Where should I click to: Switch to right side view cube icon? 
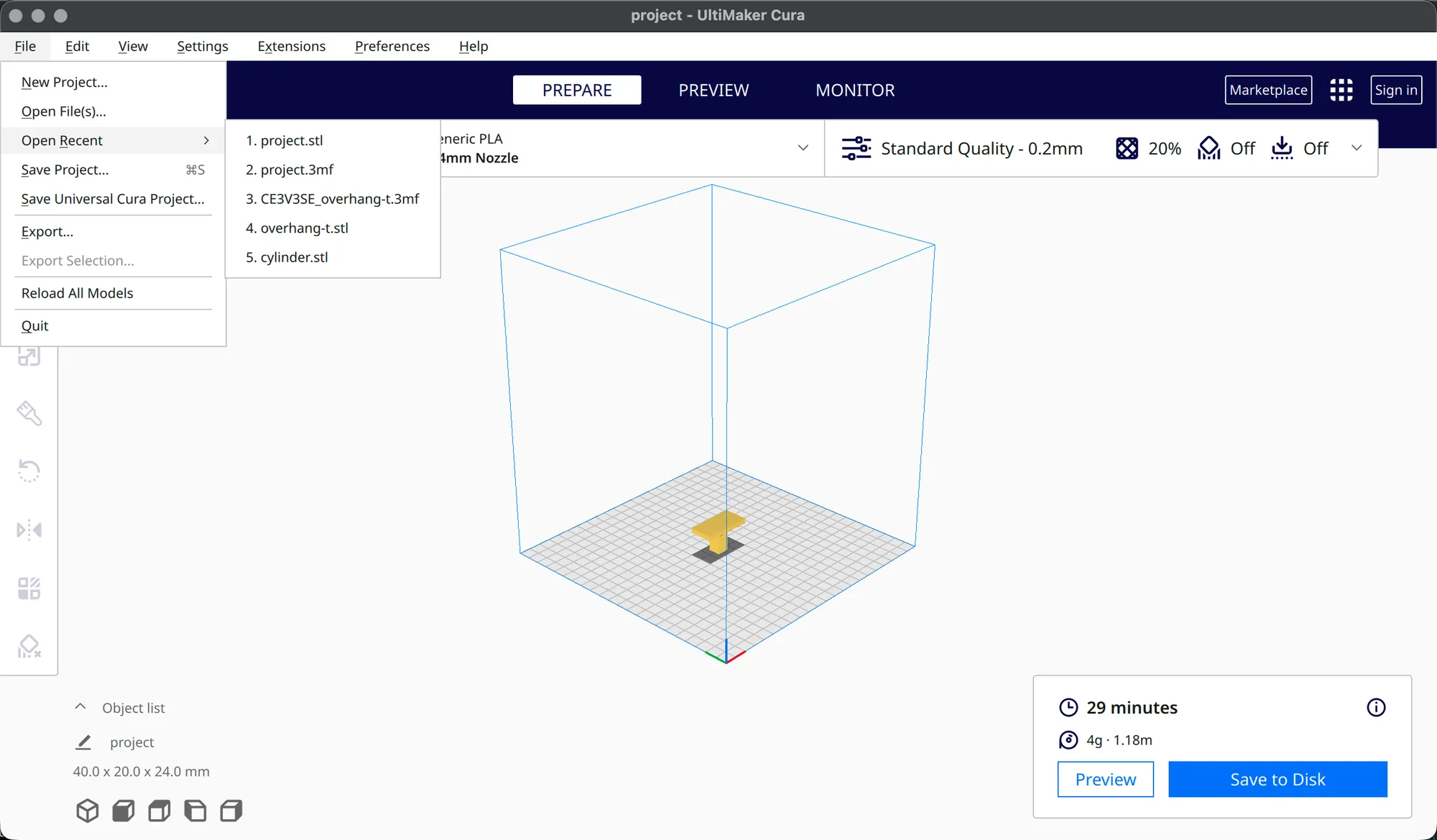pyautogui.click(x=231, y=811)
